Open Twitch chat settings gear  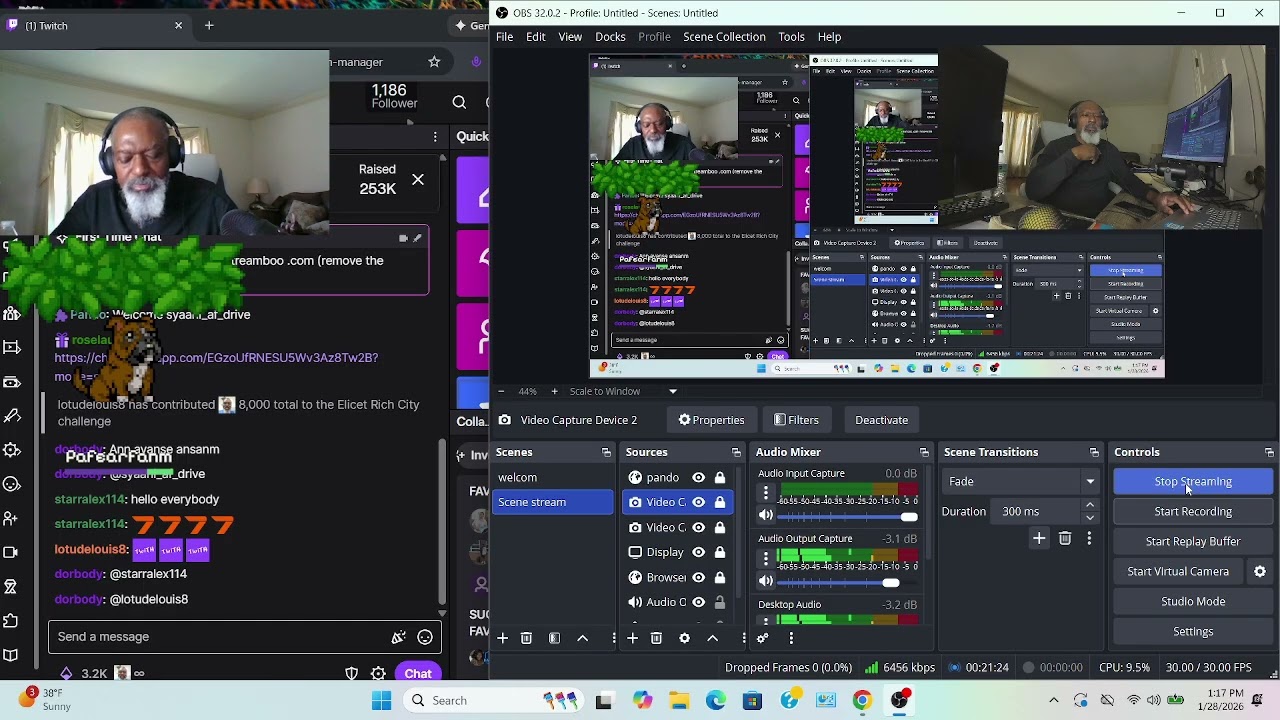379,674
